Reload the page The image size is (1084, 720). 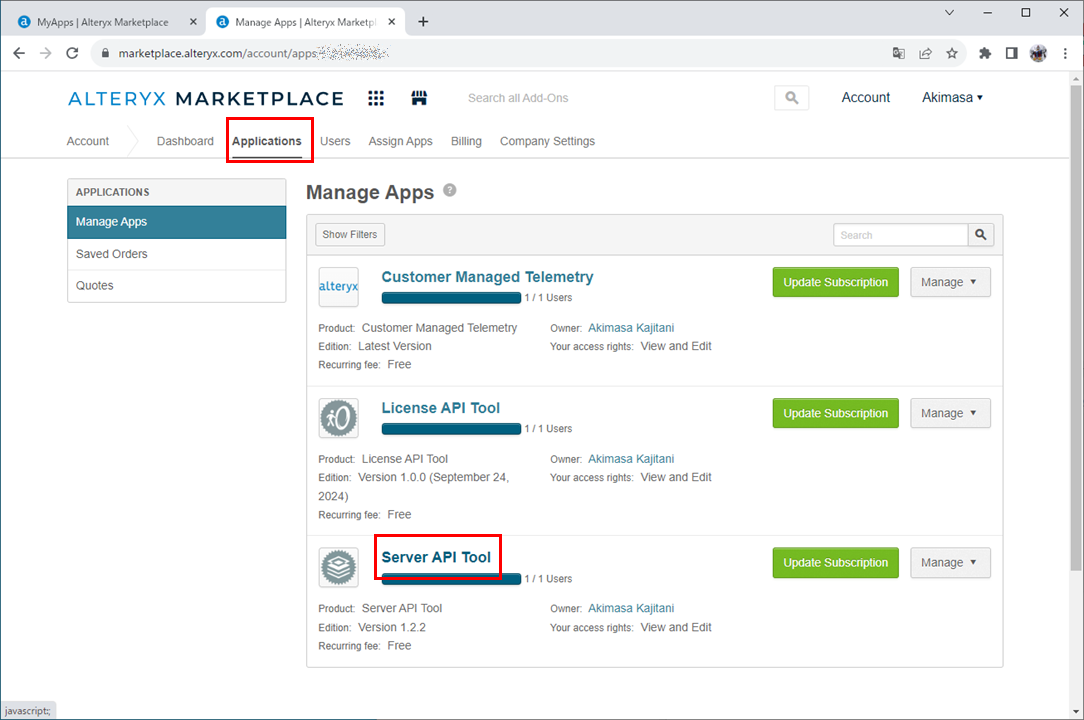[x=72, y=53]
